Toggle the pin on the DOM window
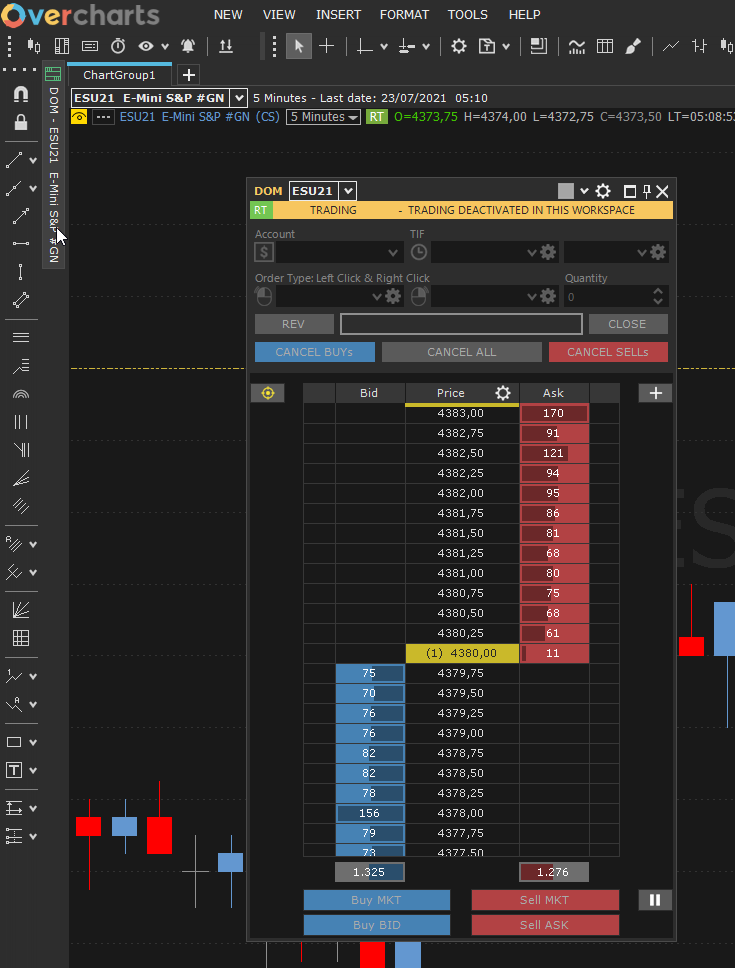The width and height of the screenshot is (735, 968). [647, 191]
